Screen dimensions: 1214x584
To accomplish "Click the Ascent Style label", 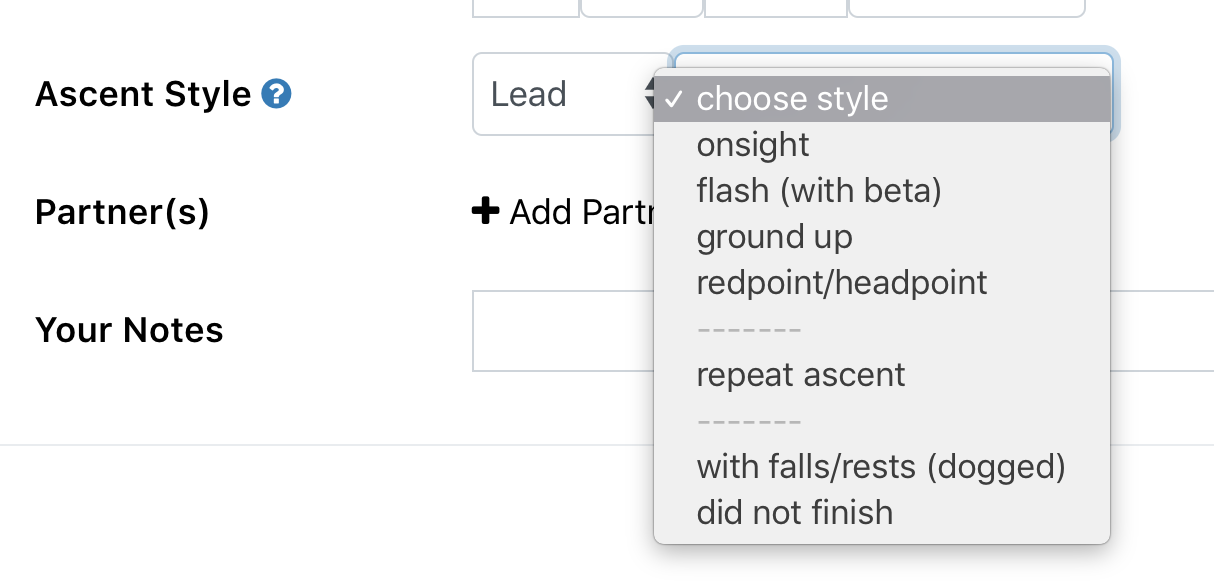I will 140,93.
